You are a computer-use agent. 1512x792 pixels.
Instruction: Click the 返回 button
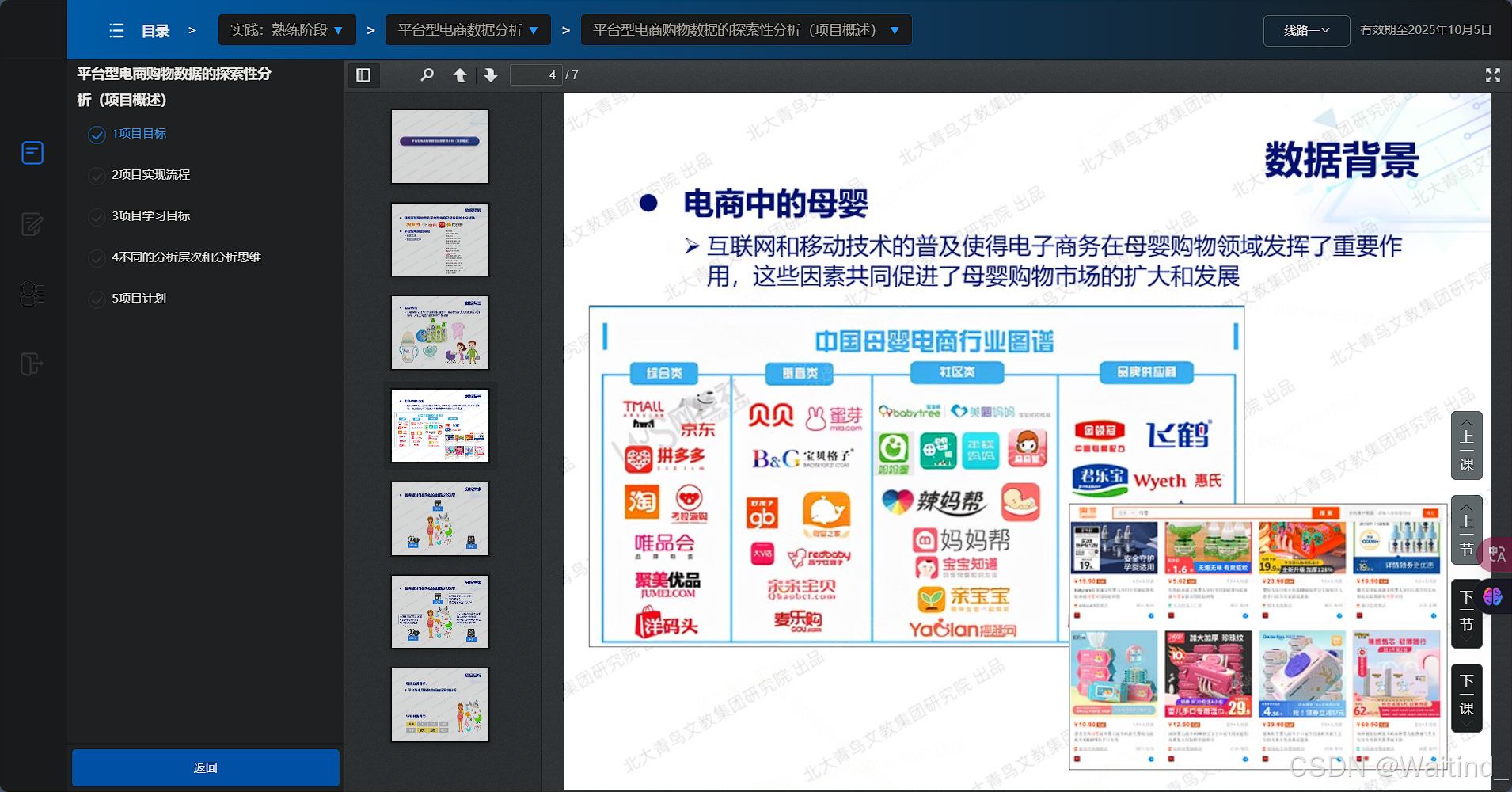206,767
